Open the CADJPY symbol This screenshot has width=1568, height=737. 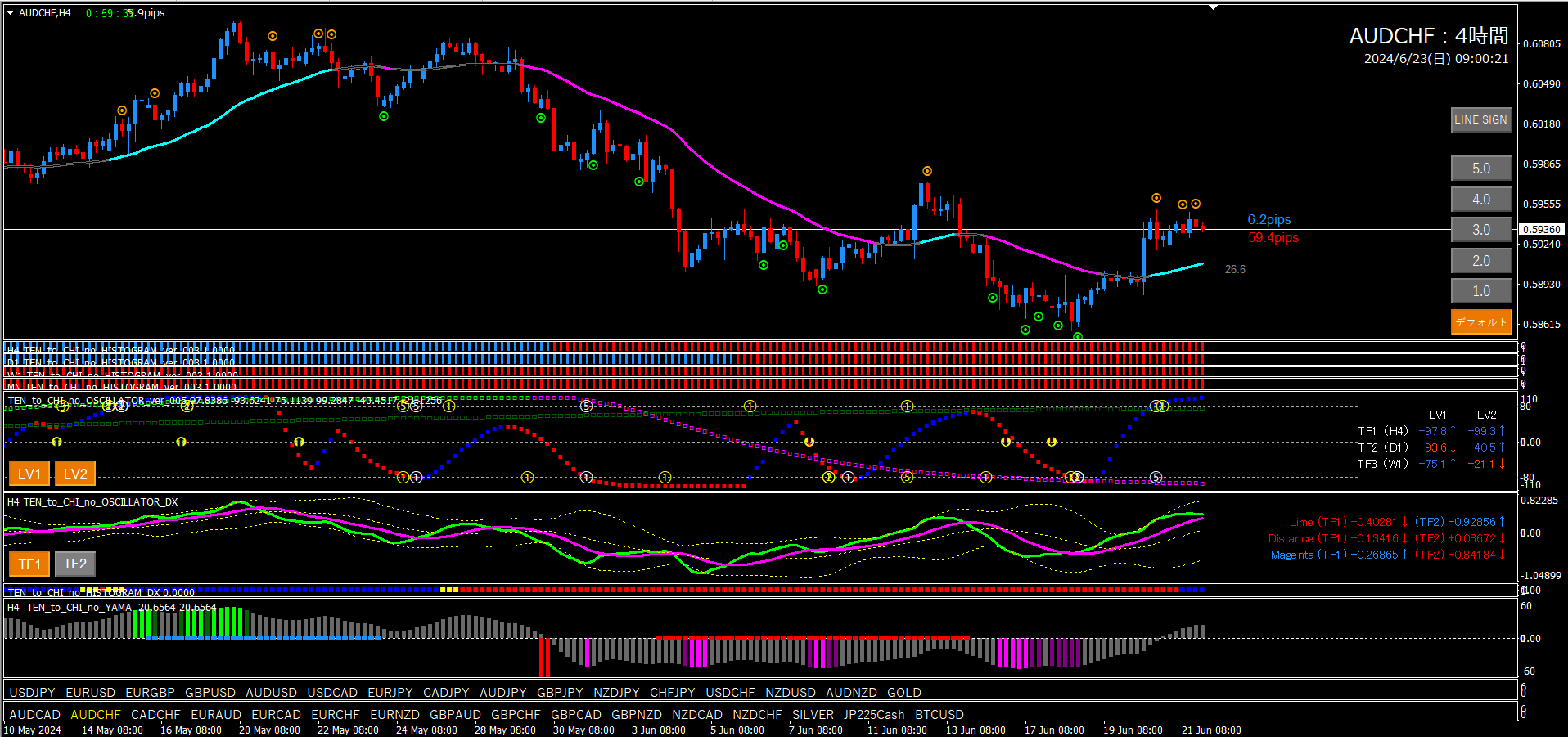(x=446, y=693)
